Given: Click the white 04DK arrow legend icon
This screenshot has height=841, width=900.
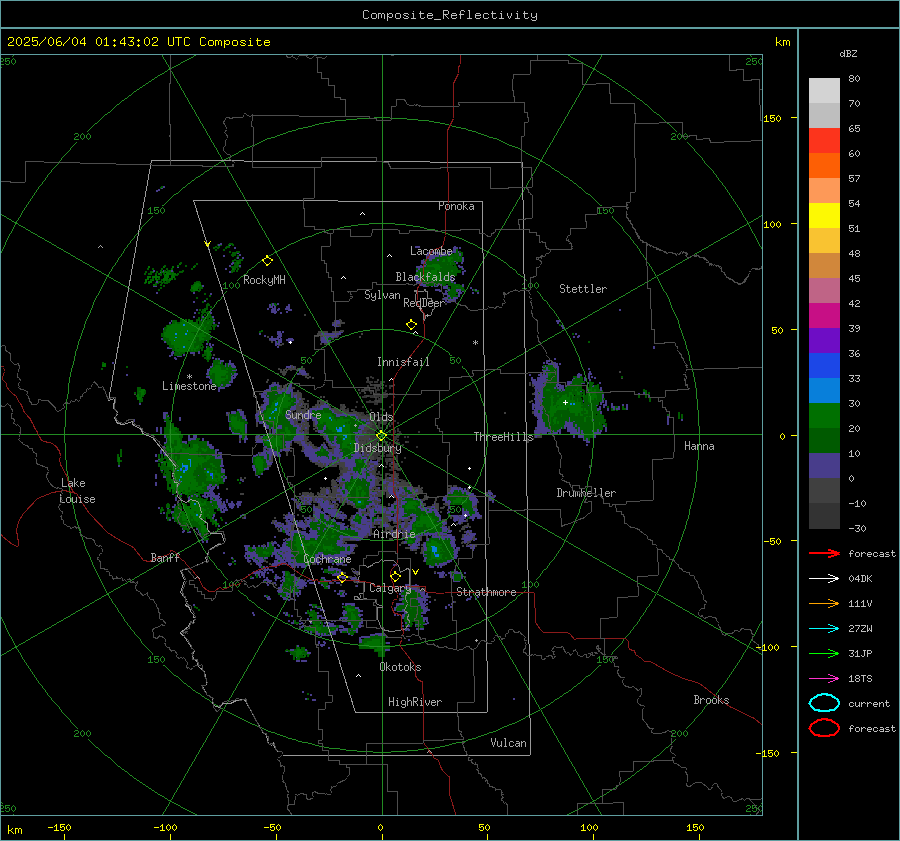Looking at the screenshot, I should point(824,579).
